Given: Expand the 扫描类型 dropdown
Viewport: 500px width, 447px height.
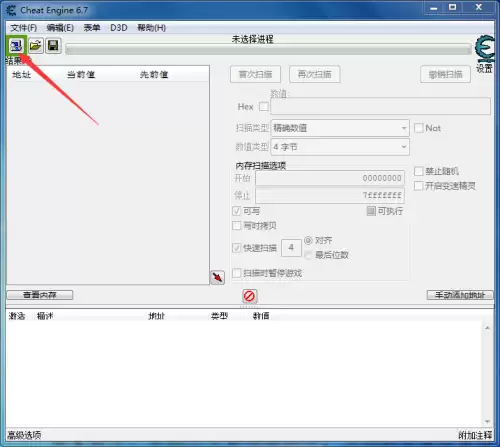Looking at the screenshot, I should pos(340,128).
